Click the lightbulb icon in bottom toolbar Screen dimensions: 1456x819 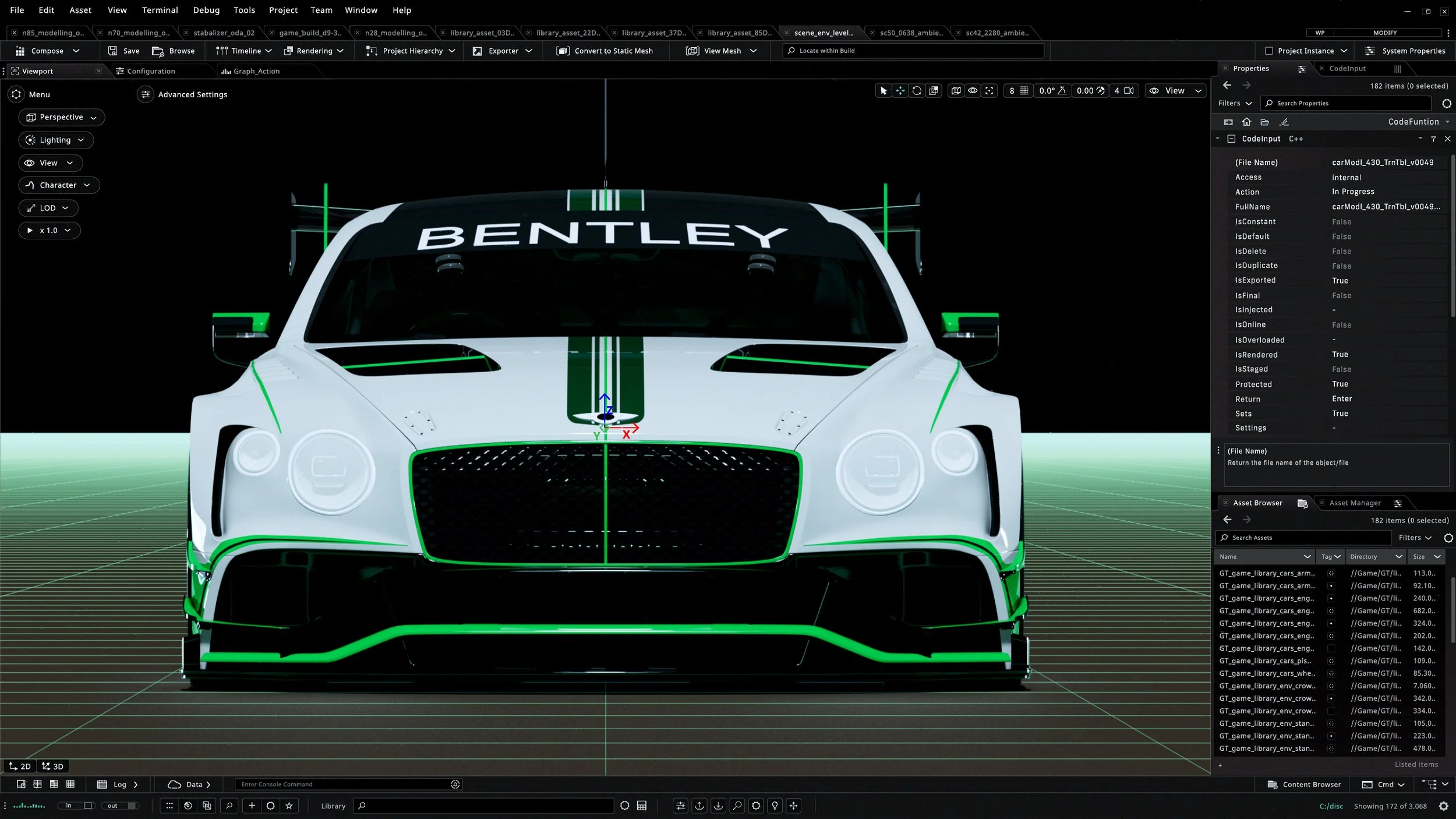775,806
